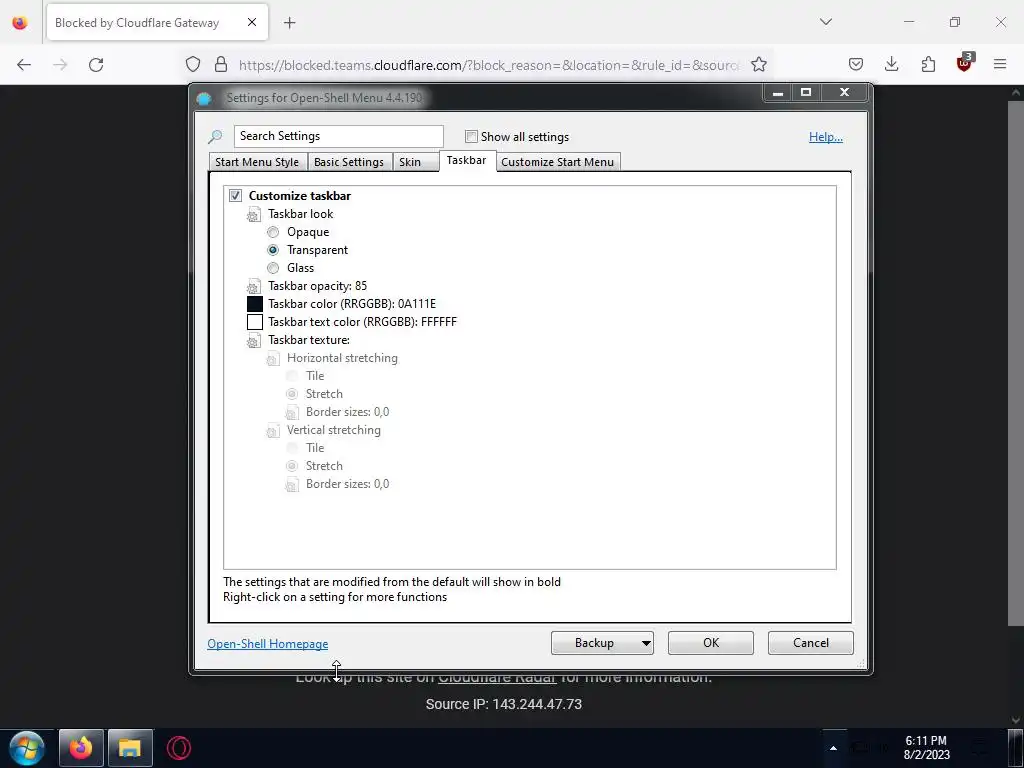Screen dimensions: 1024x768
Task: Select Stretch under Vertical stretching
Action: (292, 466)
